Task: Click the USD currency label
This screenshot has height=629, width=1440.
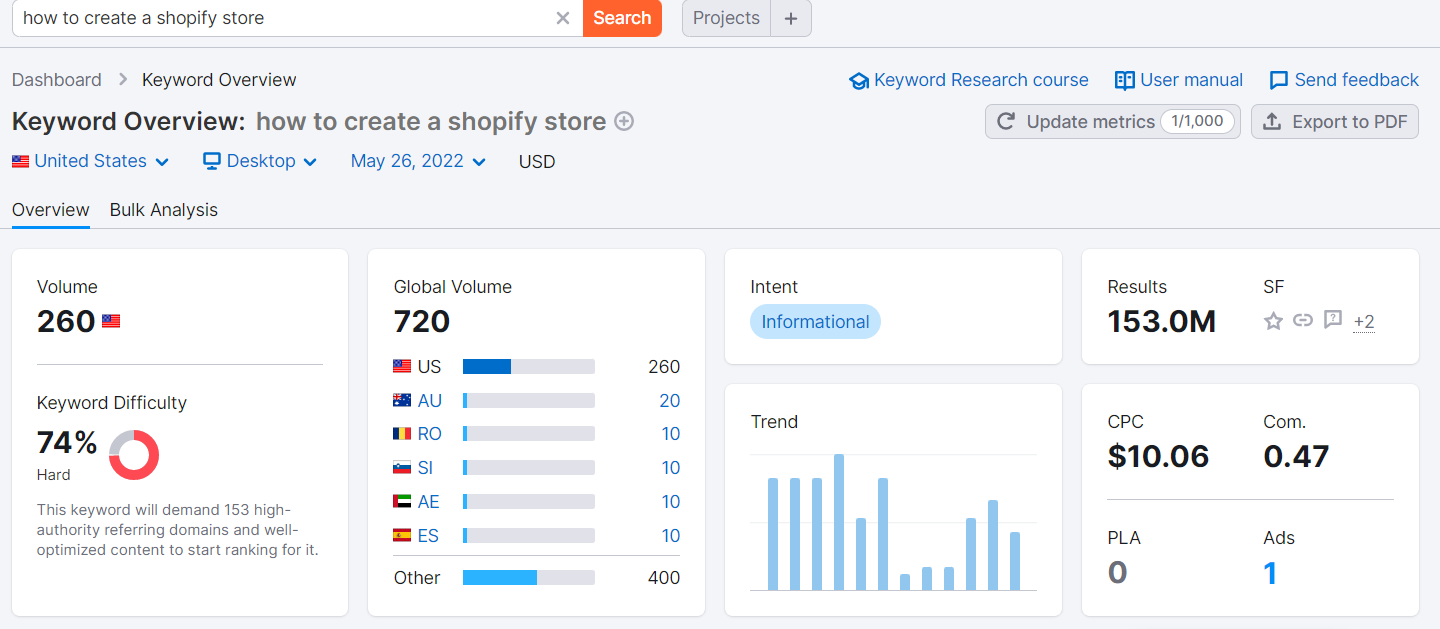Action: [x=537, y=161]
